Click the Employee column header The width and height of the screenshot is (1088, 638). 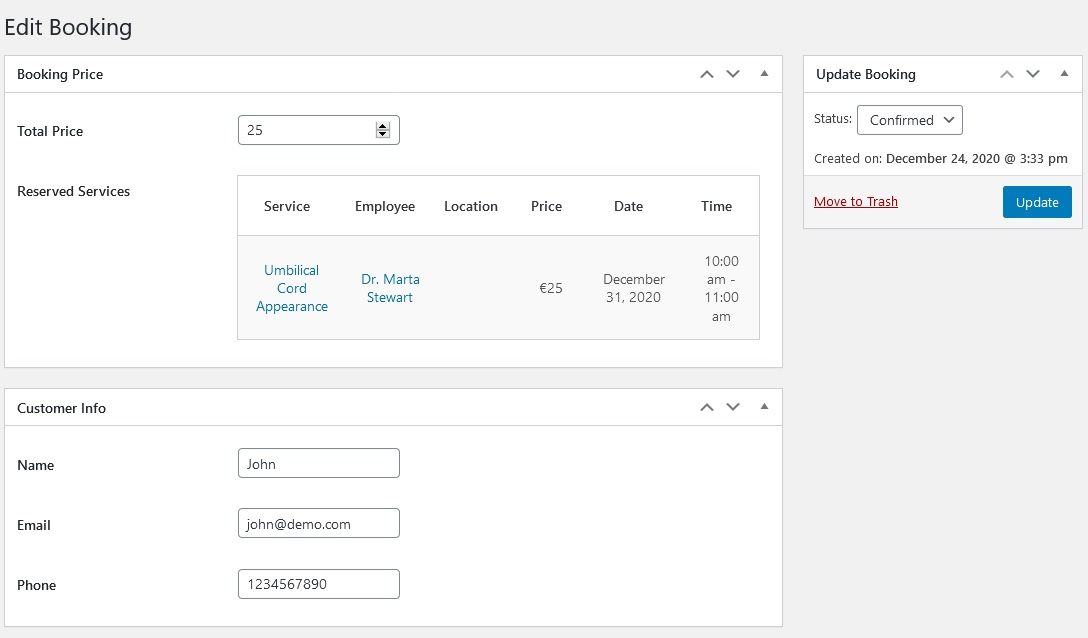[x=384, y=206]
